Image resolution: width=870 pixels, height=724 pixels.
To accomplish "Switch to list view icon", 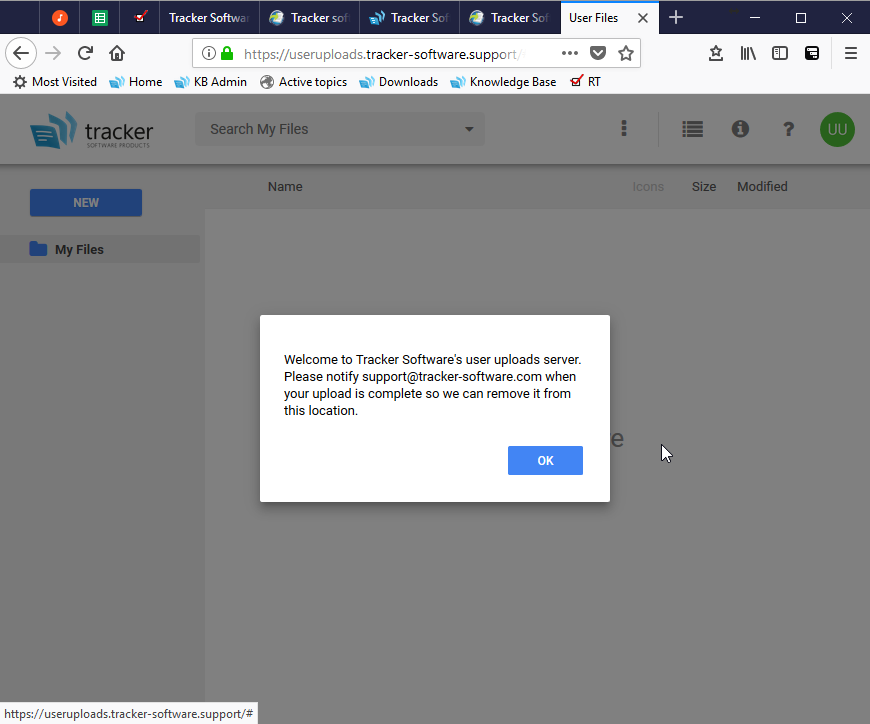I will tap(692, 129).
